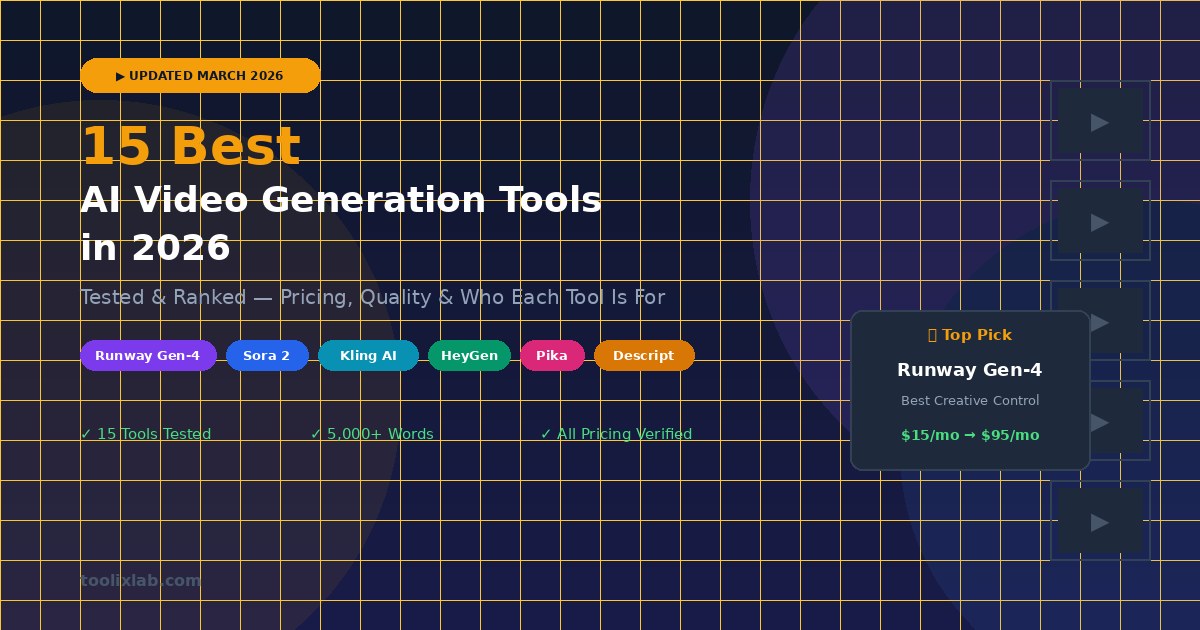Click the Descript button
The image size is (1200, 630).
(644, 355)
